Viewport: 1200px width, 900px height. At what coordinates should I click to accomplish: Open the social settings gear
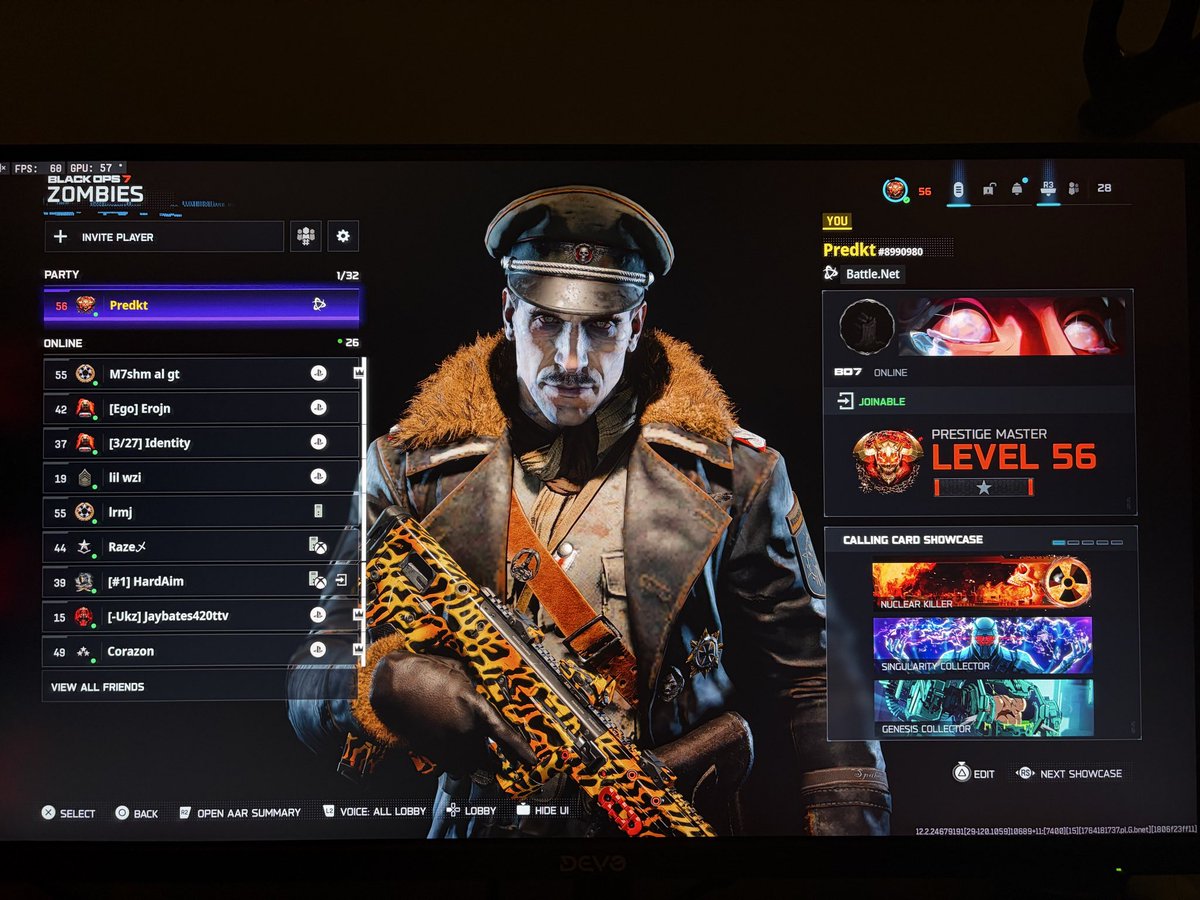(x=343, y=236)
